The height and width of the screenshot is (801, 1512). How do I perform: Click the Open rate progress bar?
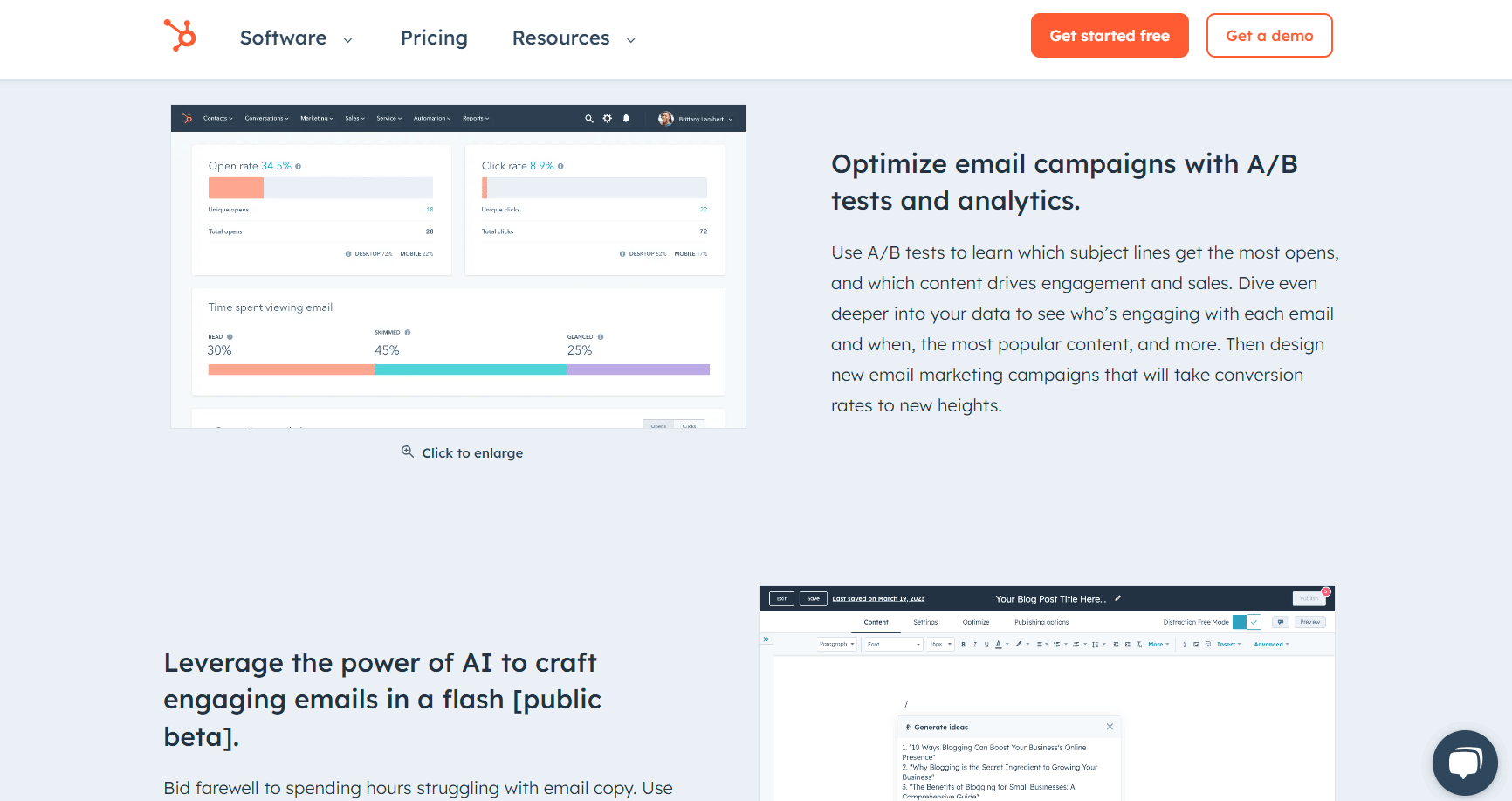pyautogui.click(x=320, y=188)
